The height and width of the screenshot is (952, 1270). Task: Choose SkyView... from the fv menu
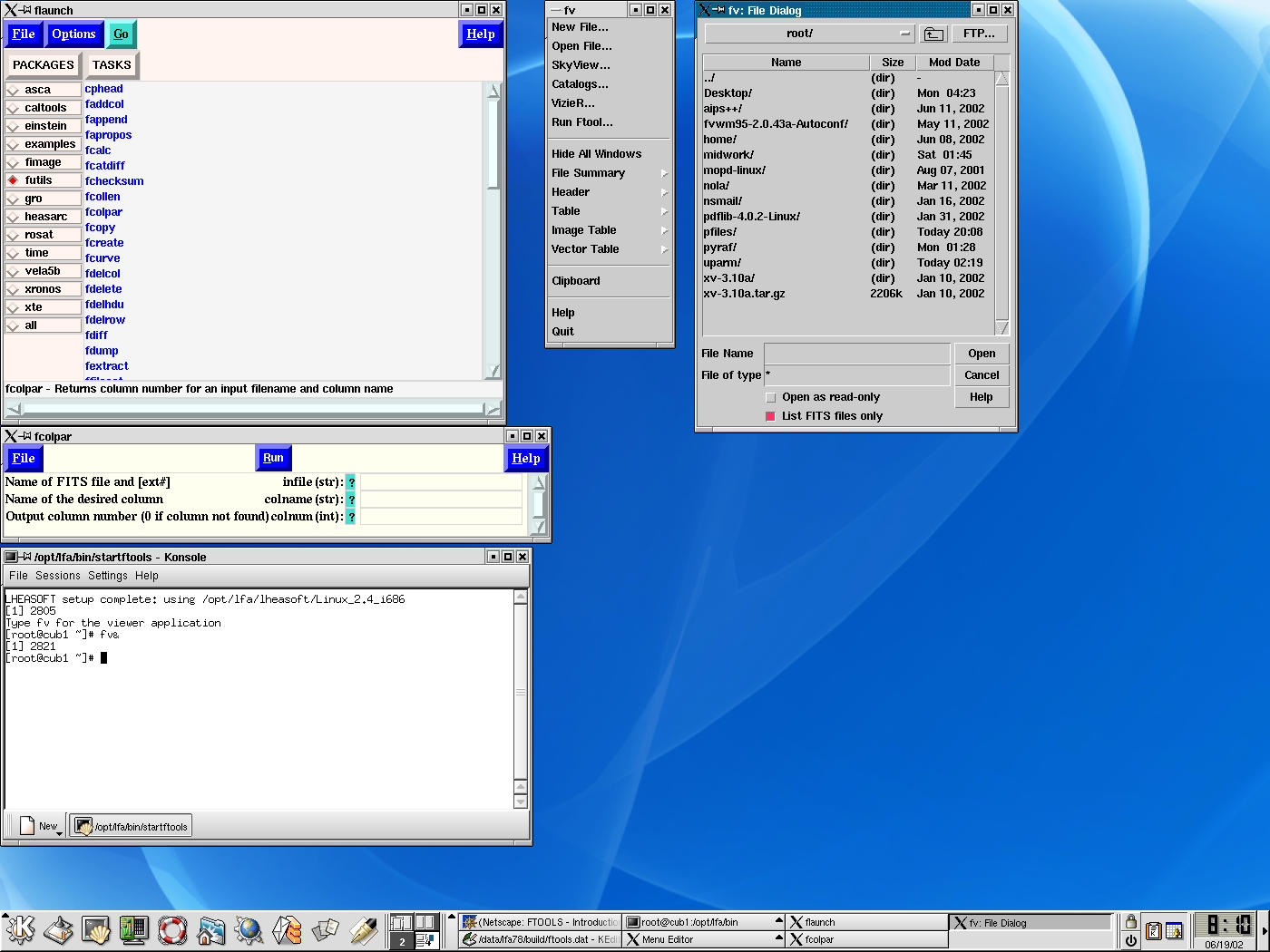tap(581, 65)
